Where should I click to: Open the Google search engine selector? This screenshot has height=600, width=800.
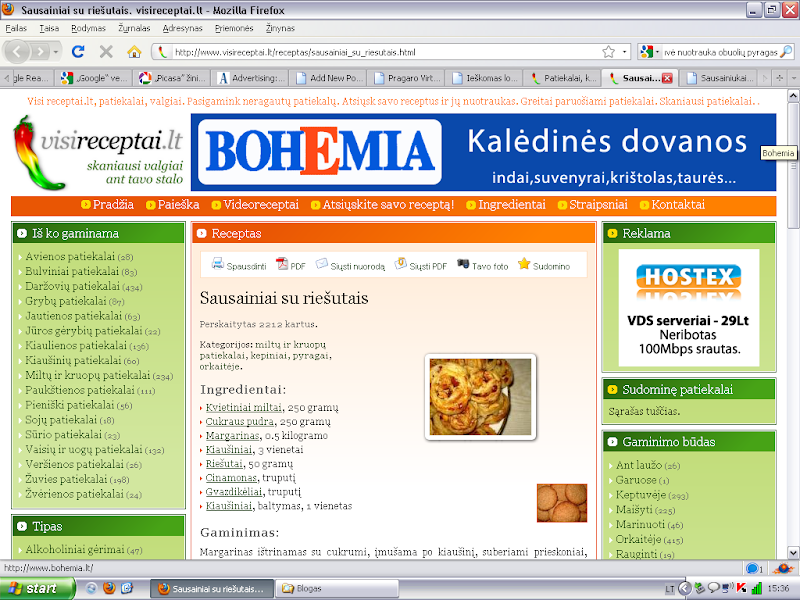tap(649, 52)
